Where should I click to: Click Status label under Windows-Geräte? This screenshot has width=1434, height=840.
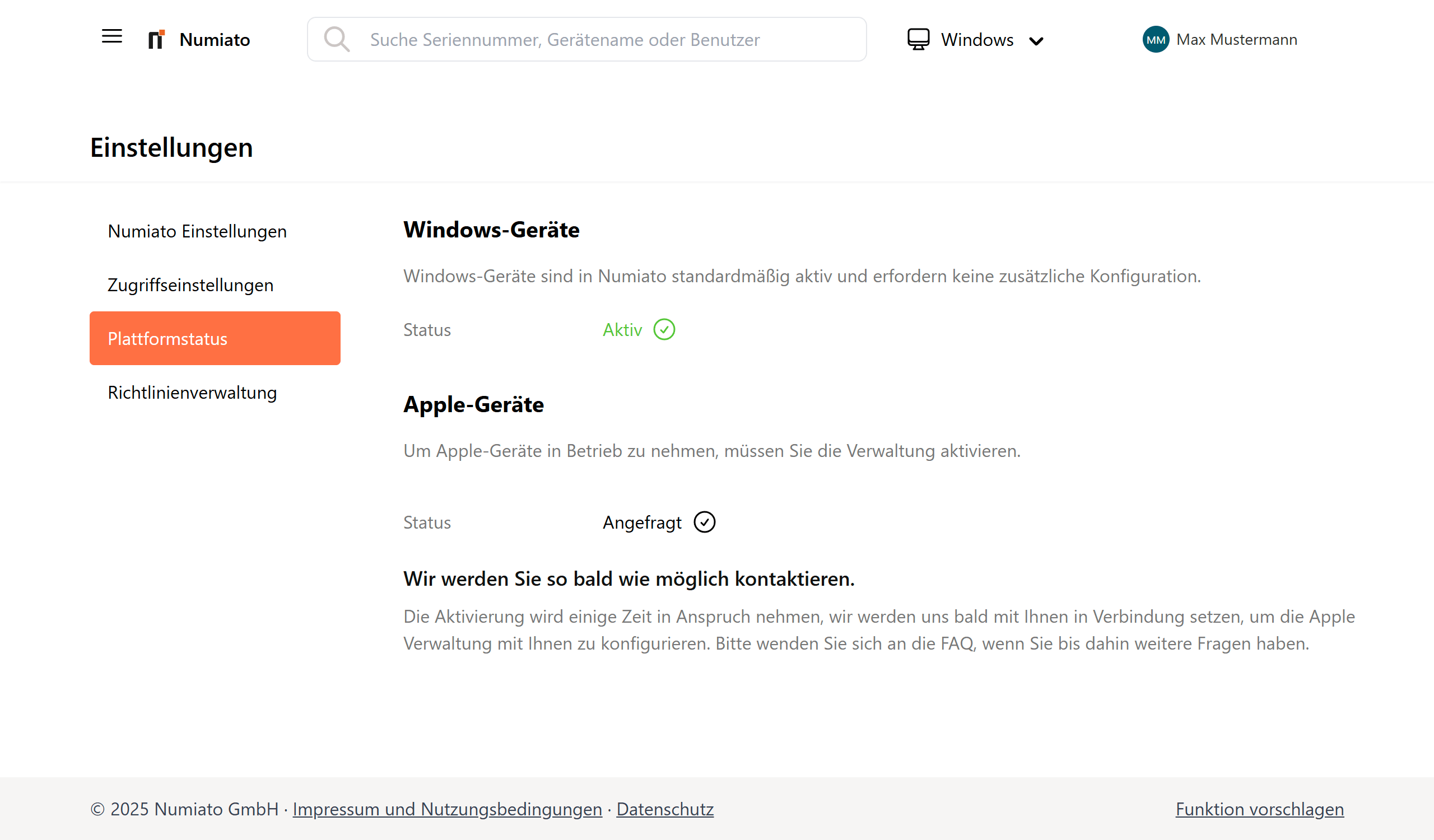427,330
